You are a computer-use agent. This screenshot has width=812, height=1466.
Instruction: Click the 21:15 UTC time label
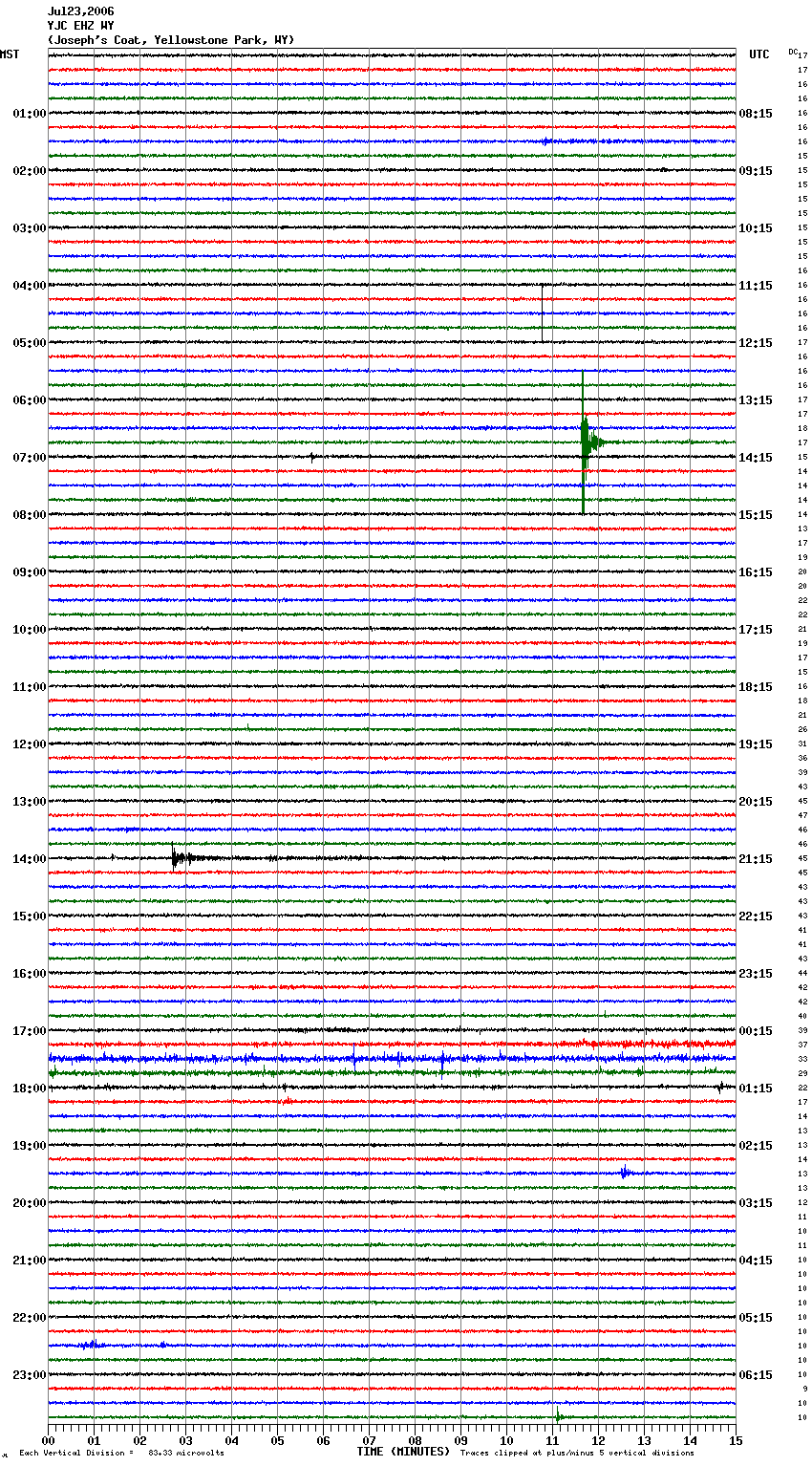click(x=756, y=859)
